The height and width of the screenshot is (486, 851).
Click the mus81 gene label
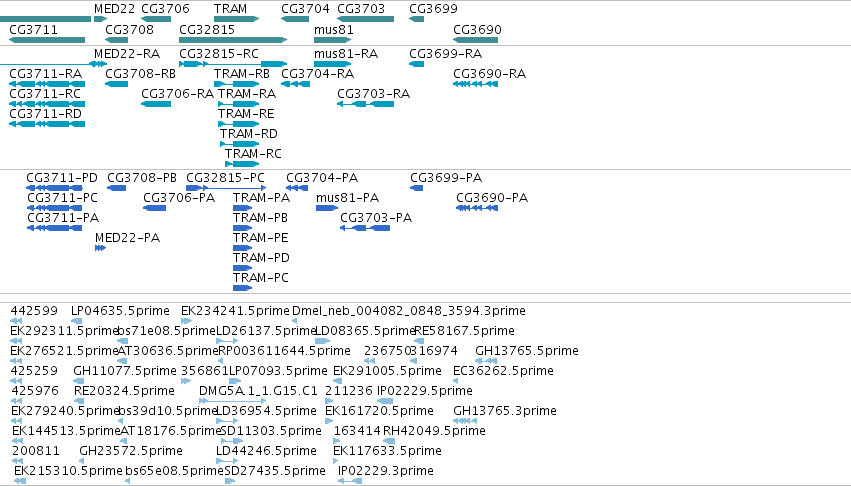coord(333,29)
